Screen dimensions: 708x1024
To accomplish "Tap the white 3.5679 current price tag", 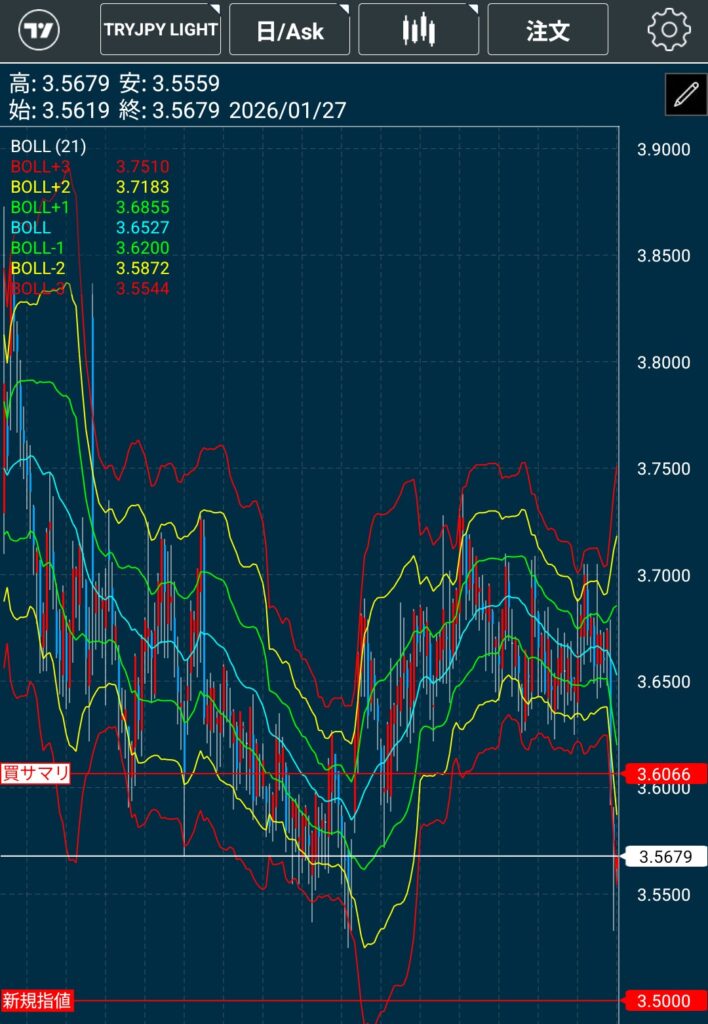I will (664, 856).
